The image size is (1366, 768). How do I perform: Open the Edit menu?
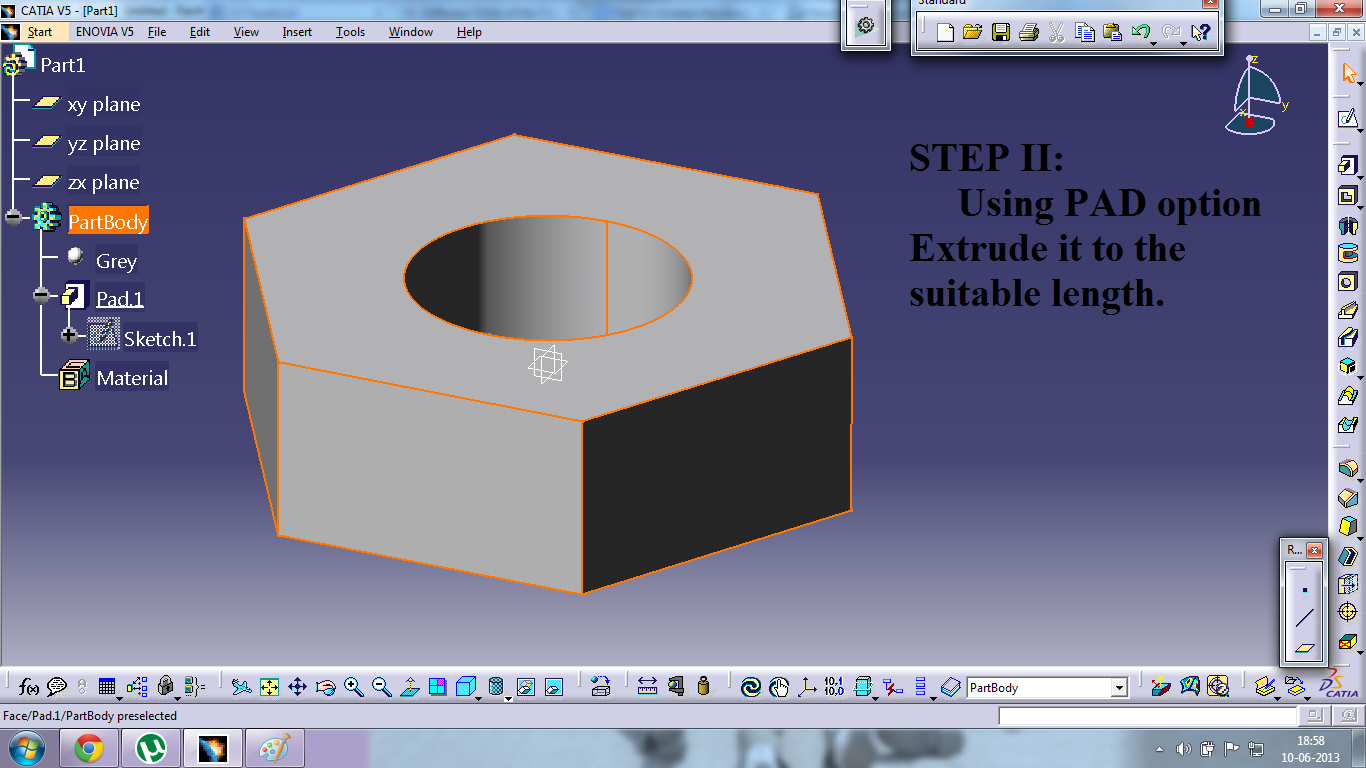(200, 32)
